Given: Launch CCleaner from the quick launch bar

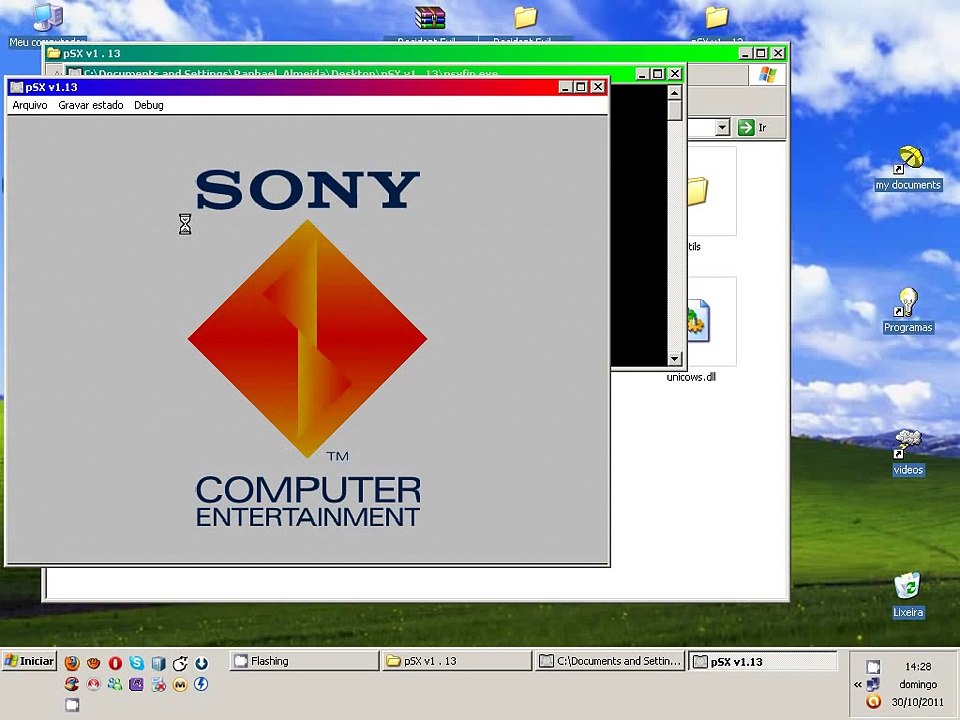Looking at the screenshot, I should tap(72, 684).
